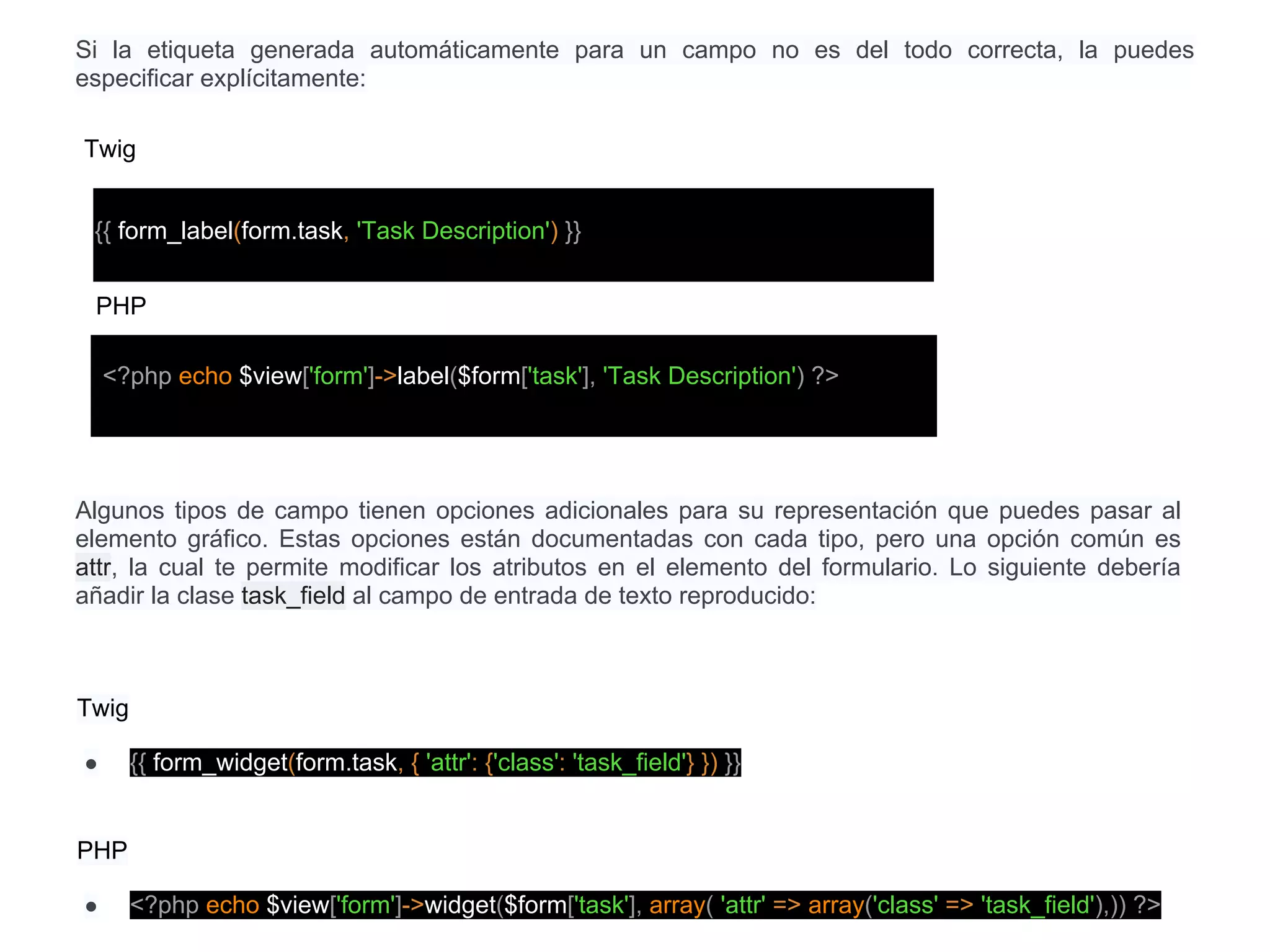This screenshot has width=1270, height=952.
Task: Click the bullet before the form_widget Twig line
Action: pos(91,764)
